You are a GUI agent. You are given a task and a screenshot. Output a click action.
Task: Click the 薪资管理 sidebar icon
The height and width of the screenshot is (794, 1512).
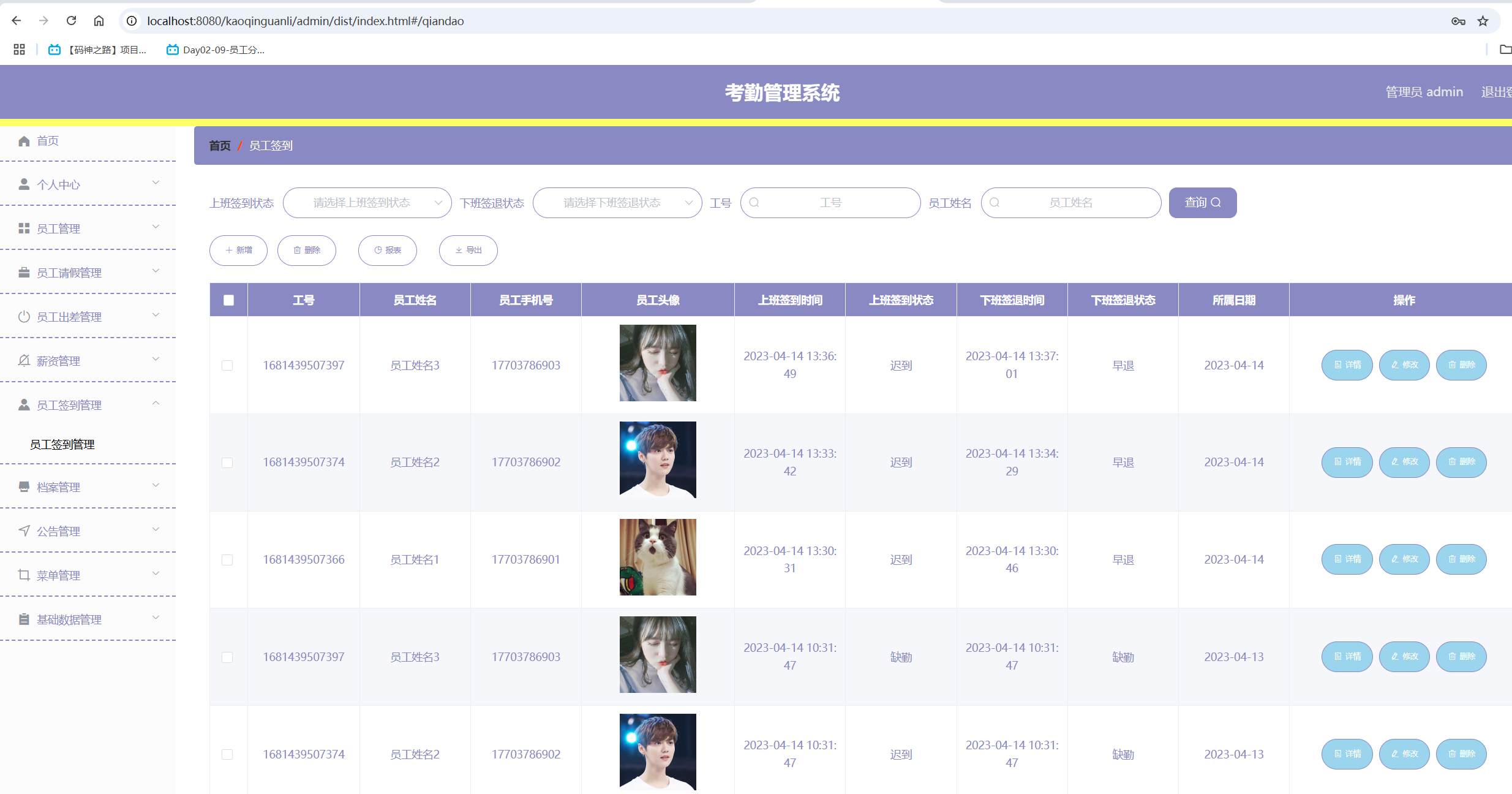(24, 361)
